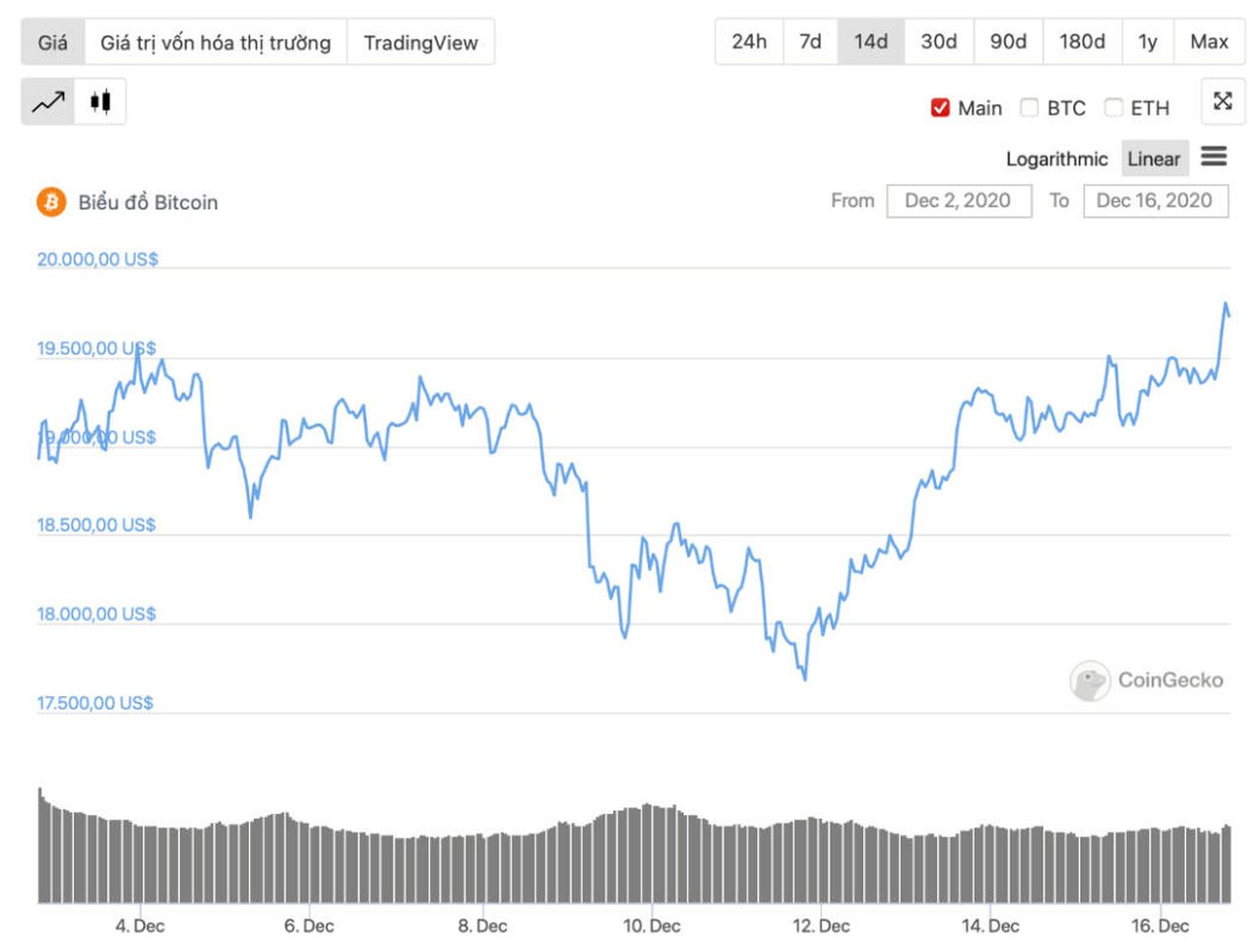The width and height of the screenshot is (1260, 952).
Task: Click the 6. Dec date label
Action: tap(309, 926)
